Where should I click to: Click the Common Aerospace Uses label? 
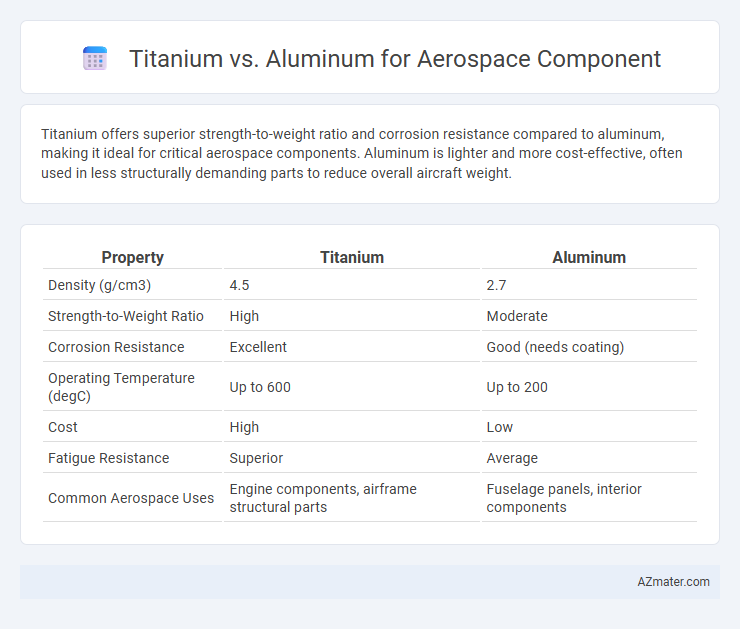pos(131,498)
